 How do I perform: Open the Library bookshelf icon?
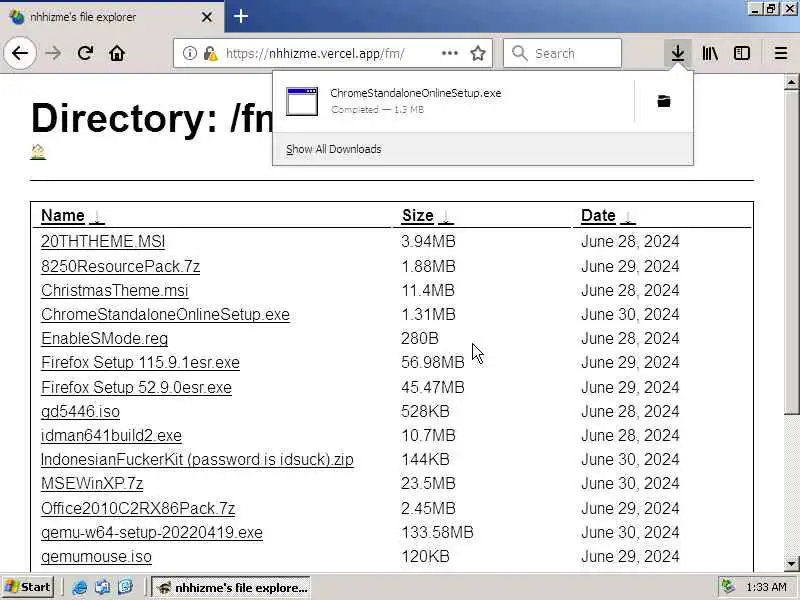click(x=710, y=53)
